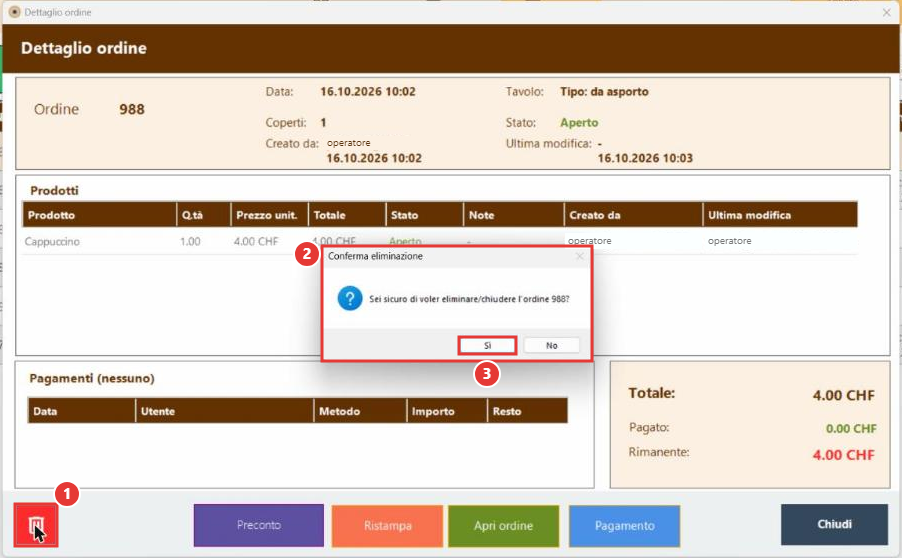Click the green Apri ordine button
The width and height of the screenshot is (902, 558).
[x=503, y=526]
